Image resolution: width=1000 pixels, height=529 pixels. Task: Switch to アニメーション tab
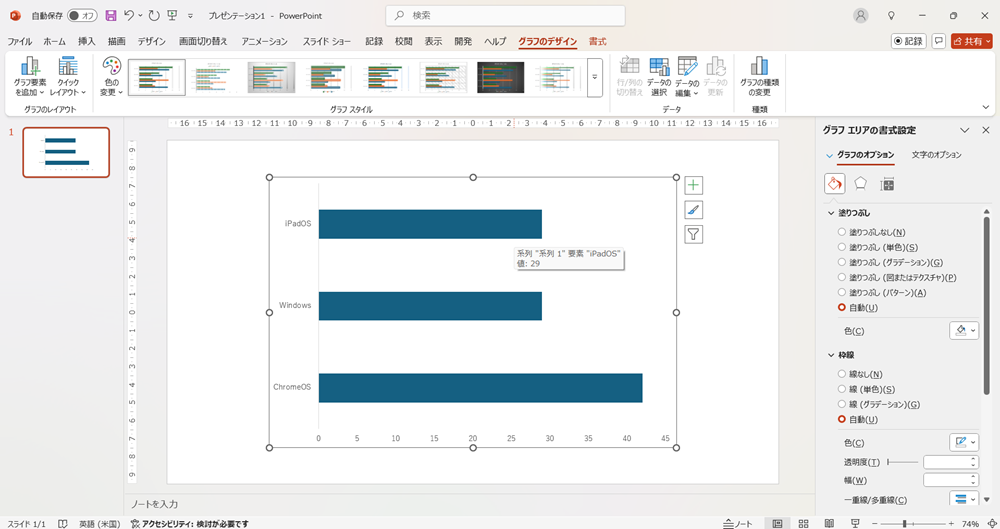pos(264,41)
